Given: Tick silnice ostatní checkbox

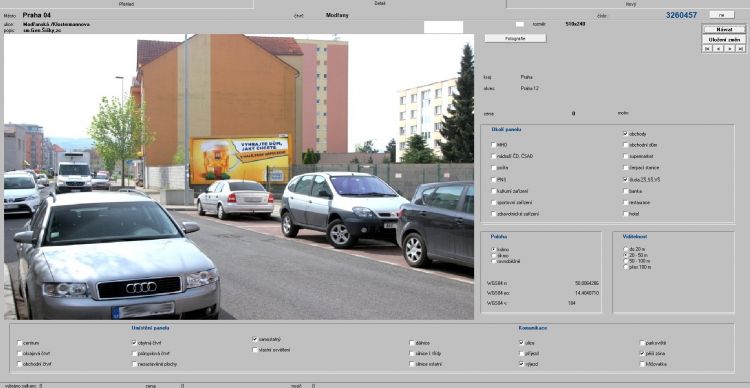Looking at the screenshot, I should pos(412,364).
